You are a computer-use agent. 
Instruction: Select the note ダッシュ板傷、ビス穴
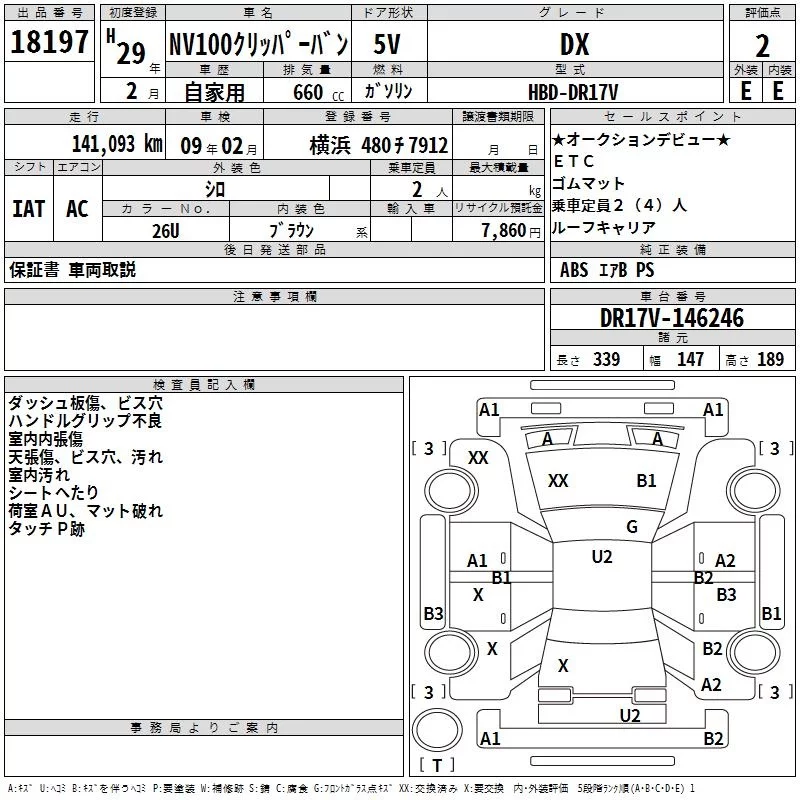[85, 403]
